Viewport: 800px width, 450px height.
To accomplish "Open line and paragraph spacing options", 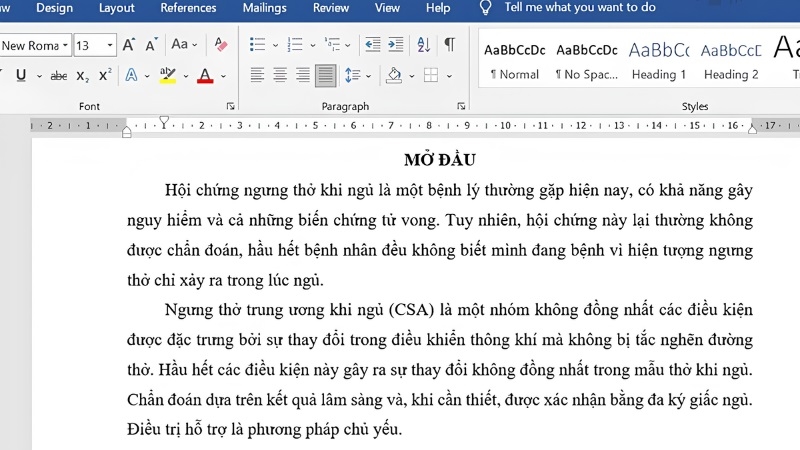I will tap(357, 76).
